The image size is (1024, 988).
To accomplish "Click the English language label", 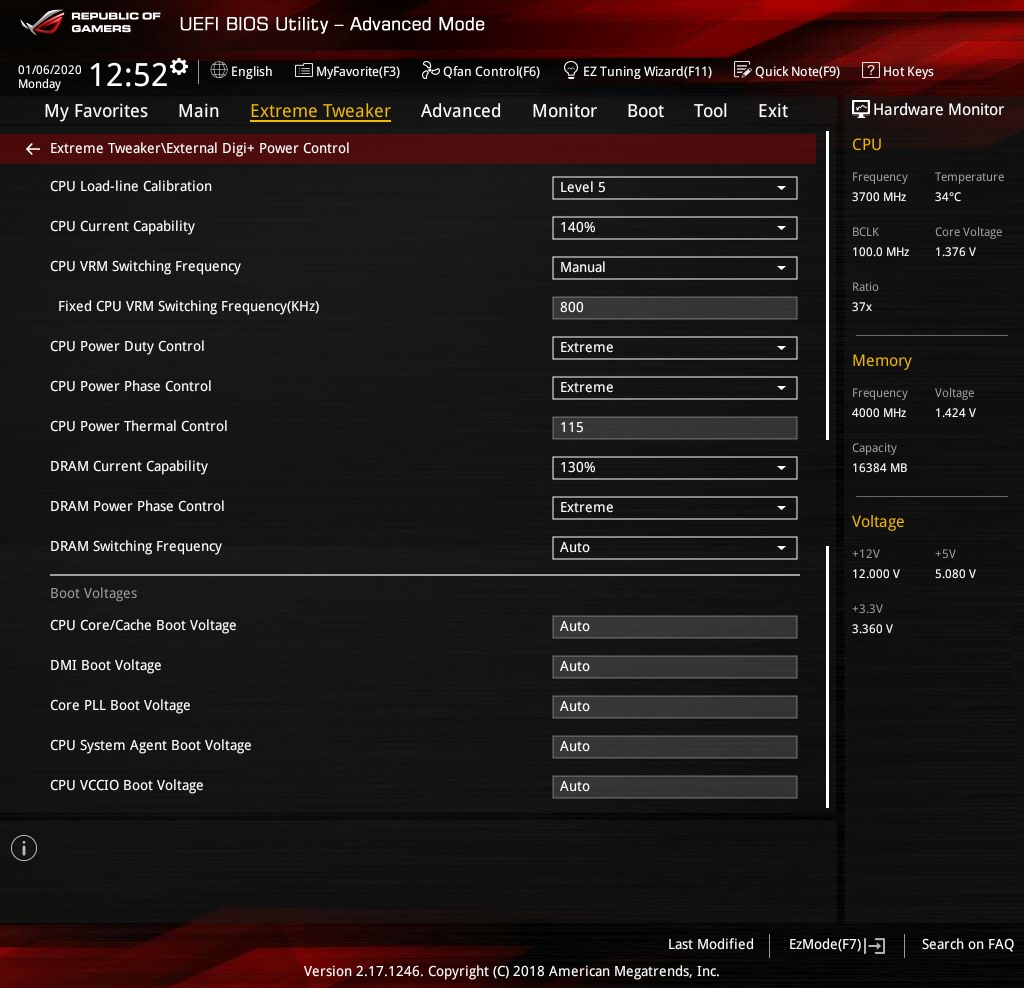I will (x=251, y=71).
